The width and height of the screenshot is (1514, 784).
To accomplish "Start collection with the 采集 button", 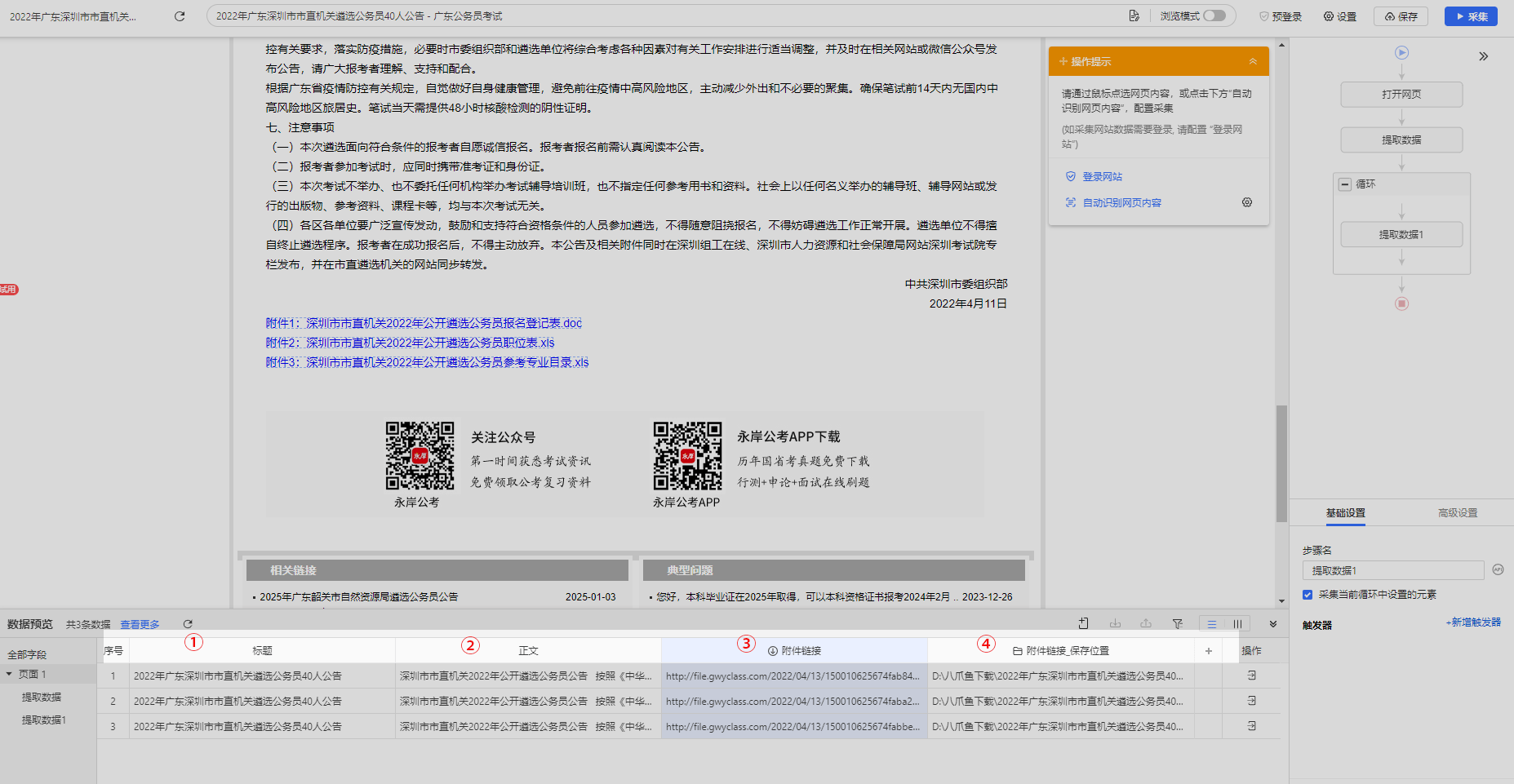I will [1471, 16].
